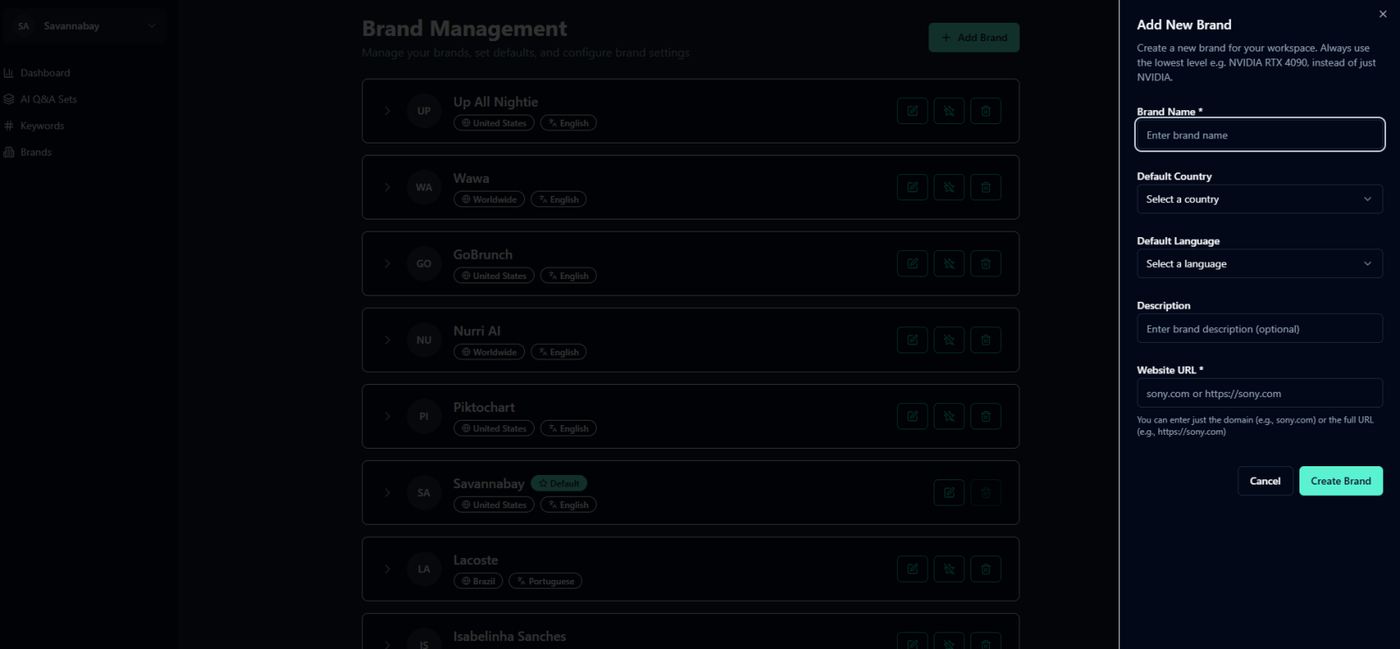Click the Create Brand button

click(x=1340, y=481)
